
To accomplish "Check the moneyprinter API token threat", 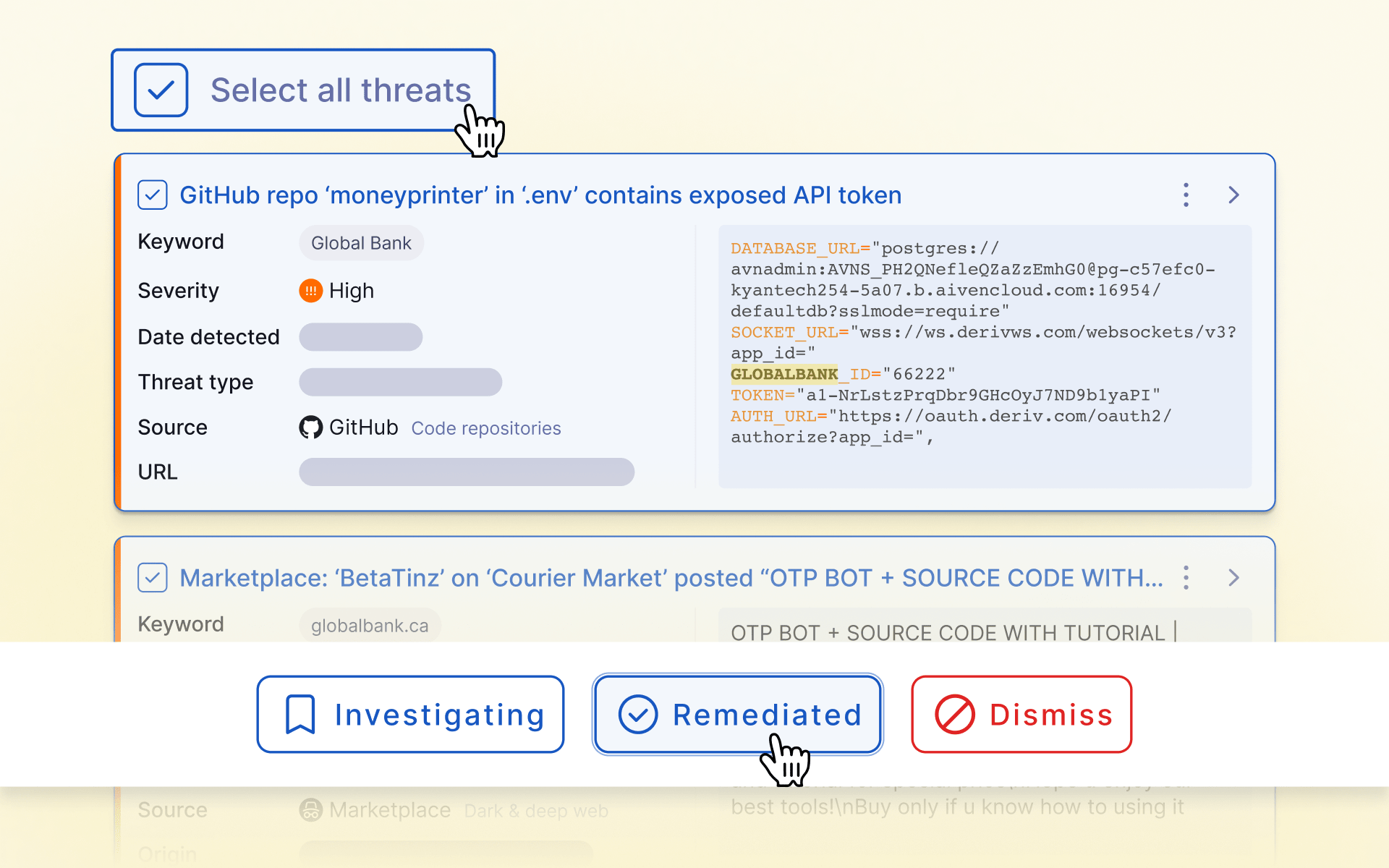I will pos(152,195).
